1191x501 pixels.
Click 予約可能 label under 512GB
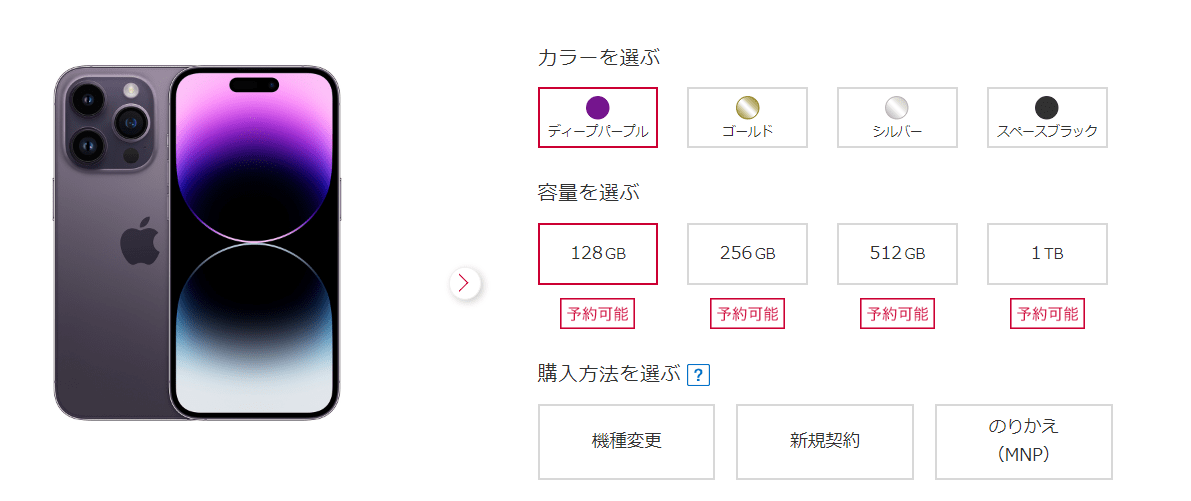tap(897, 314)
